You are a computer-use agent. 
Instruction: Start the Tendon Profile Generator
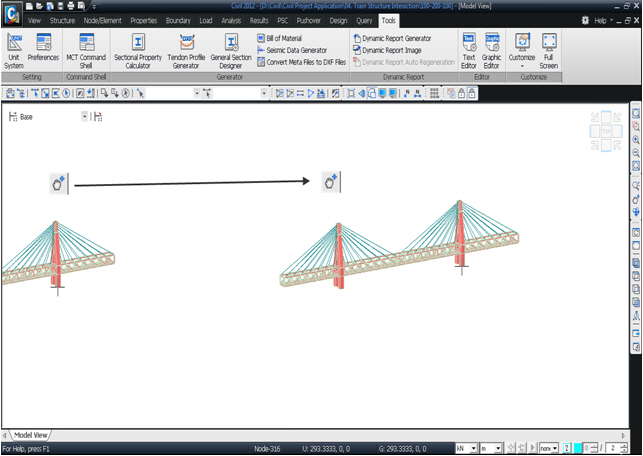pos(186,47)
